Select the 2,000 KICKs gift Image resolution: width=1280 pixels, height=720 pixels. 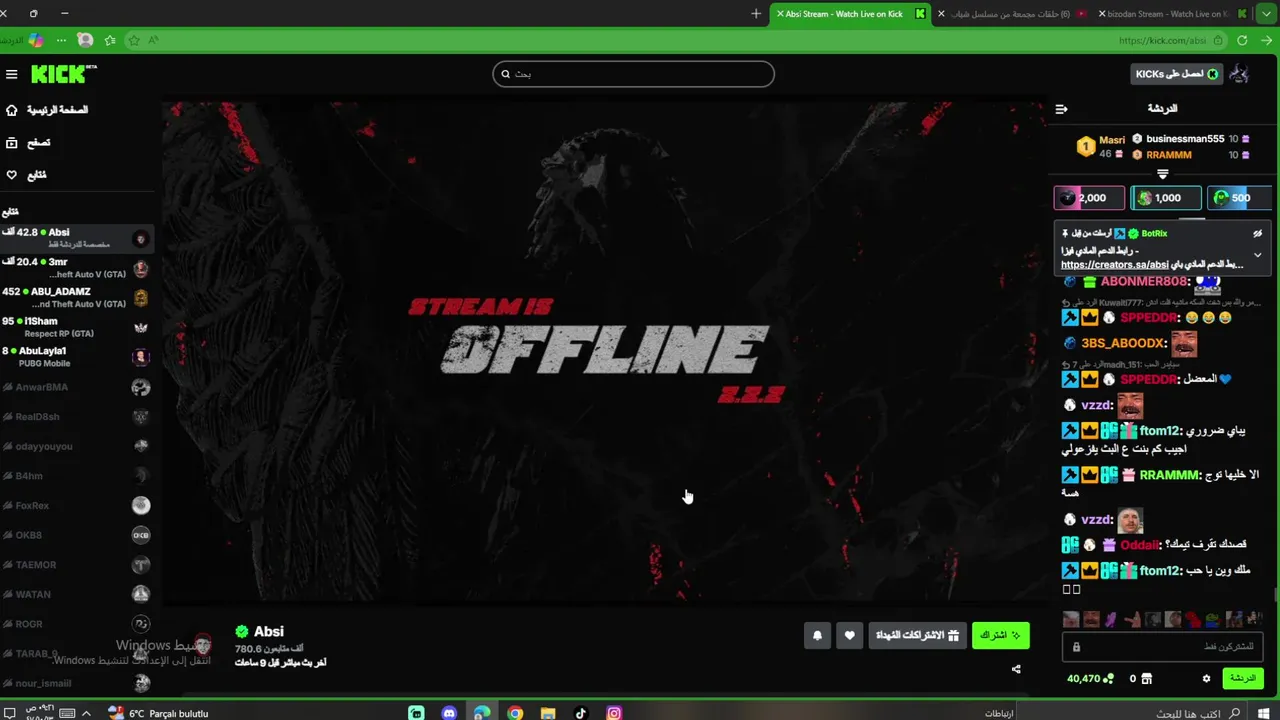coord(1089,198)
